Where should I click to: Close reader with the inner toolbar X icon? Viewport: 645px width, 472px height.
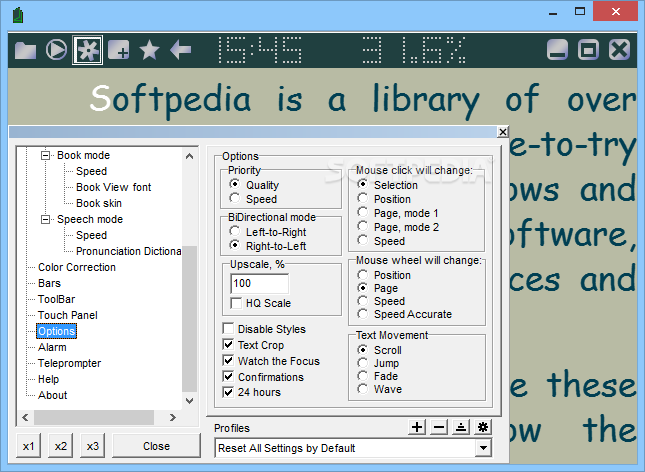[619, 50]
